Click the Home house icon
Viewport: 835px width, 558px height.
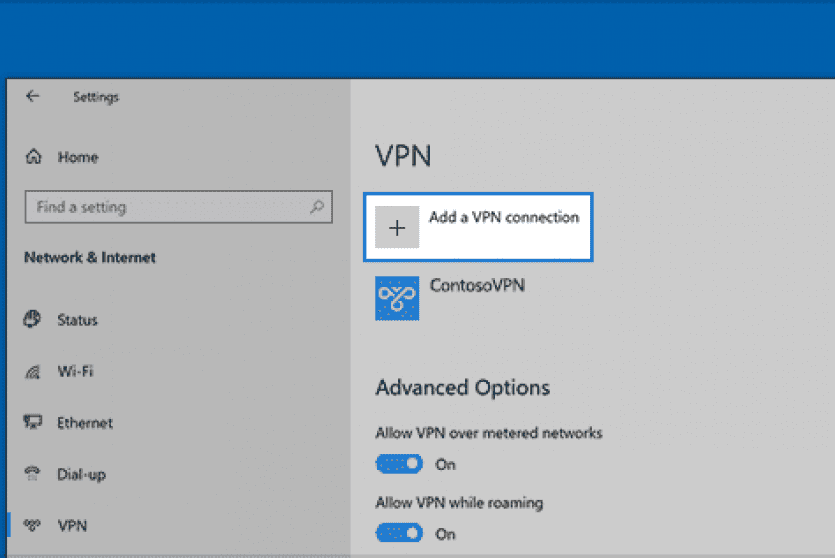click(34, 157)
